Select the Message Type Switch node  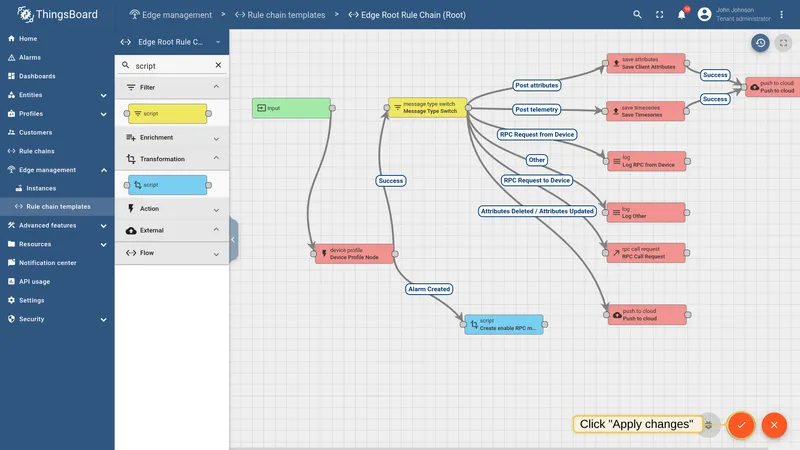pyautogui.click(x=428, y=108)
